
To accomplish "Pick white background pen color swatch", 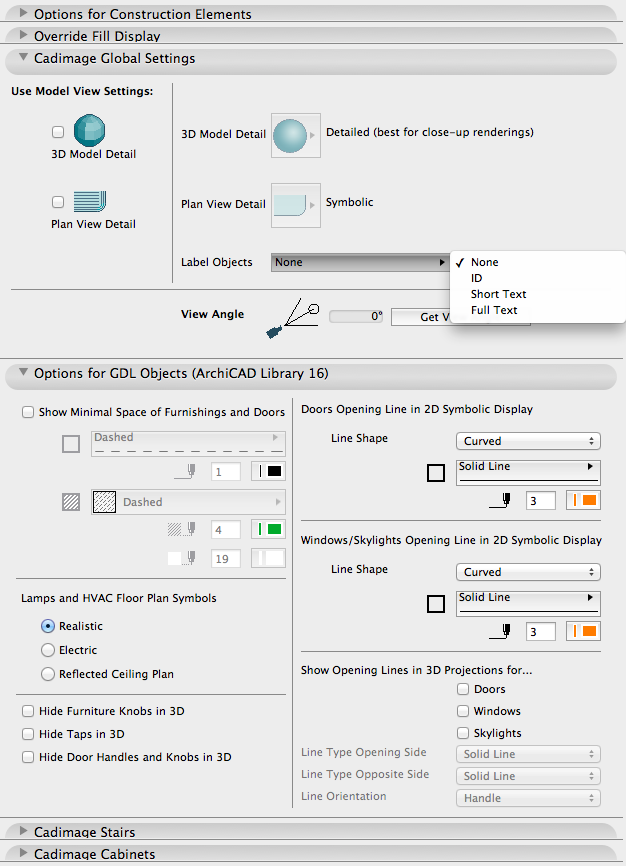I will pyautogui.click(x=269, y=558).
